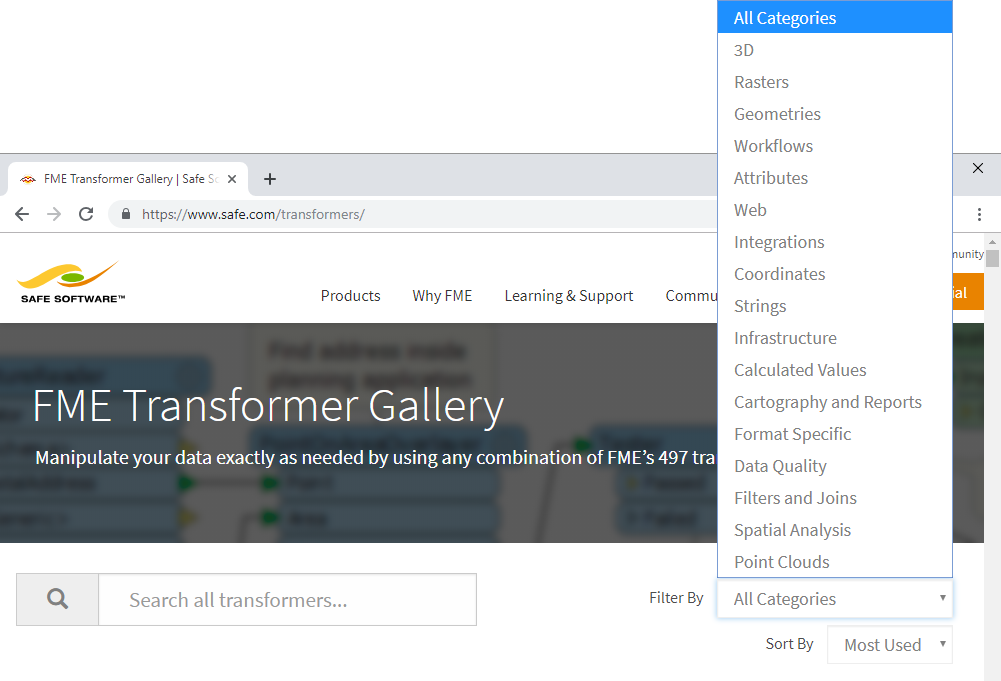Choose the Strings category option
This screenshot has height=681, width=1001.
tap(835, 306)
